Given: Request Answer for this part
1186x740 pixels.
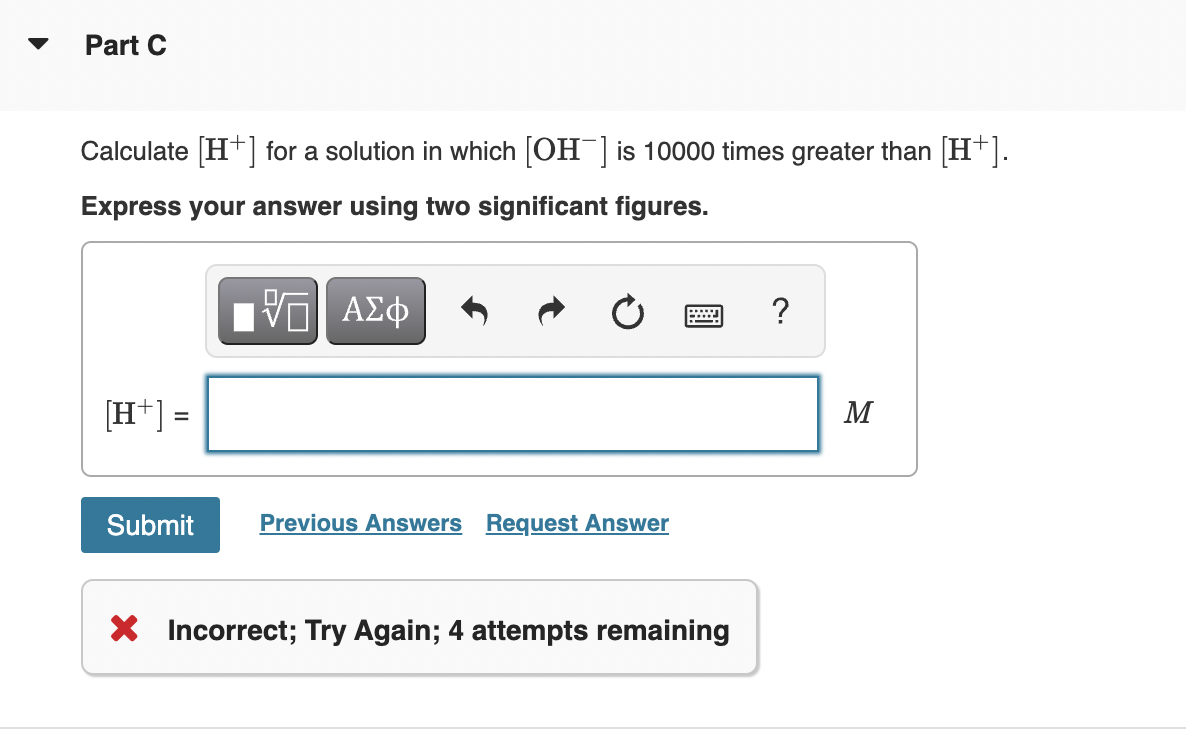Looking at the screenshot, I should pyautogui.click(x=576, y=523).
